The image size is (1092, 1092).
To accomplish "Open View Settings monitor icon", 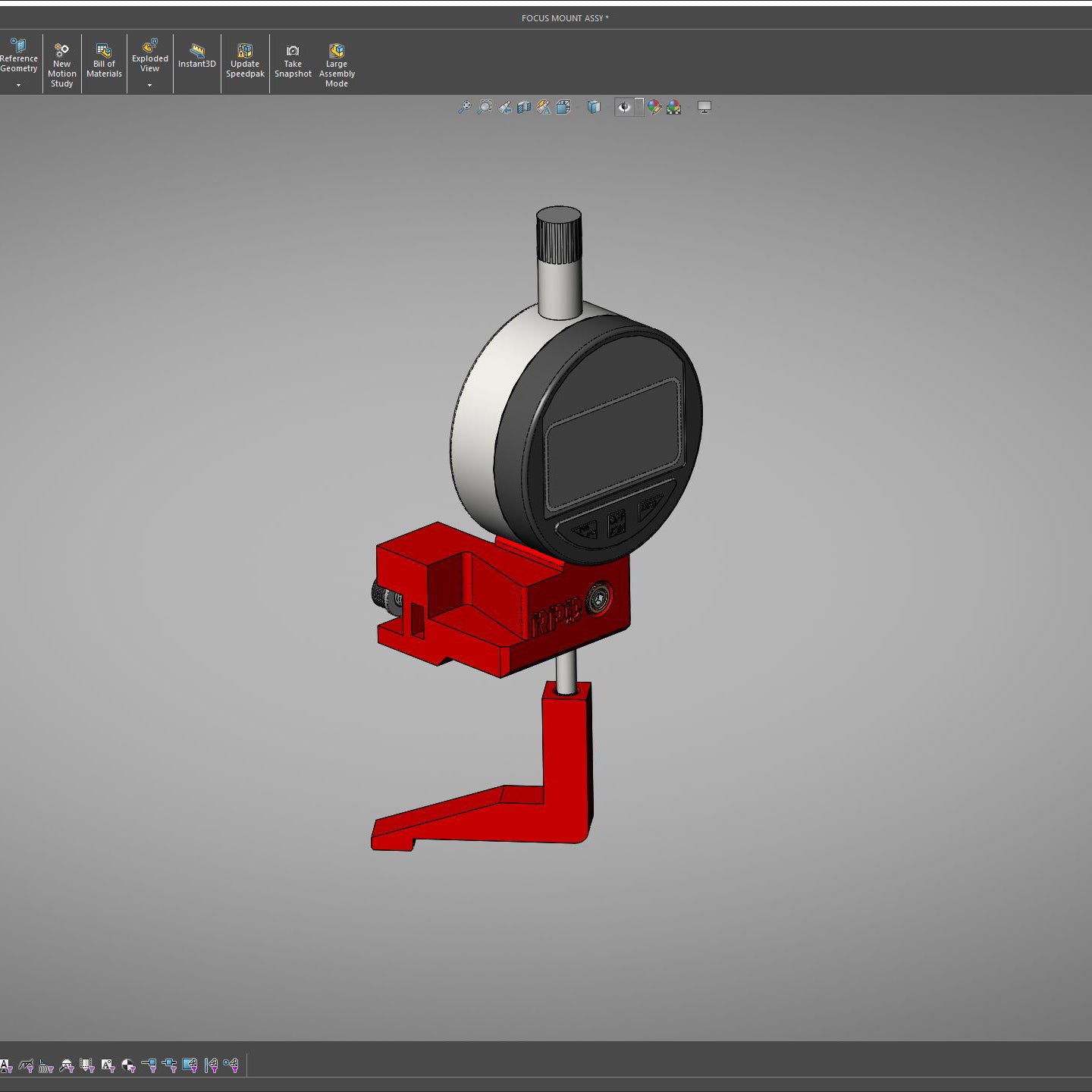I will pos(704,107).
